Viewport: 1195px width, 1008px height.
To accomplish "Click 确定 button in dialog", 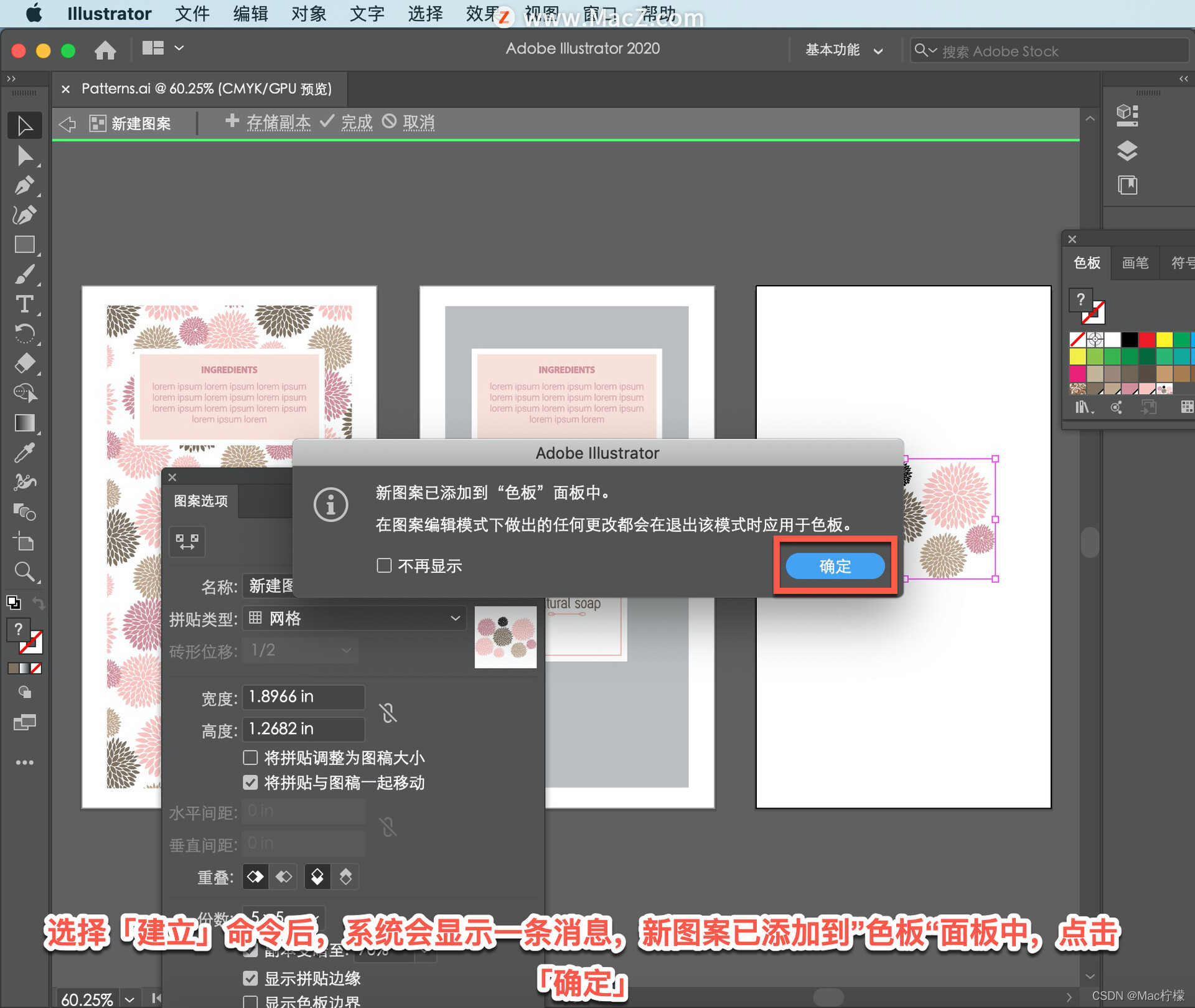I will coord(835,565).
